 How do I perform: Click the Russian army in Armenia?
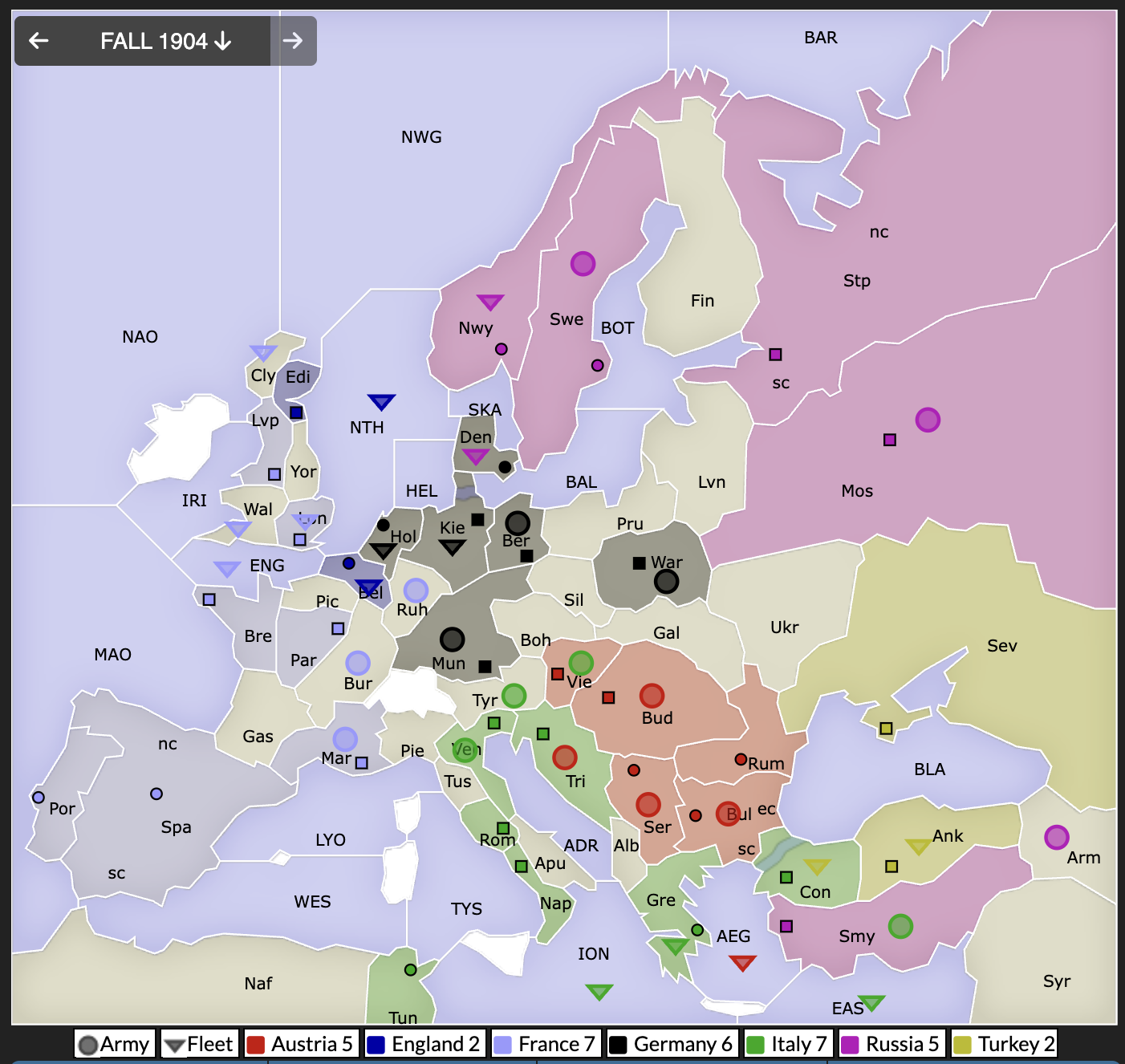pos(1057,837)
